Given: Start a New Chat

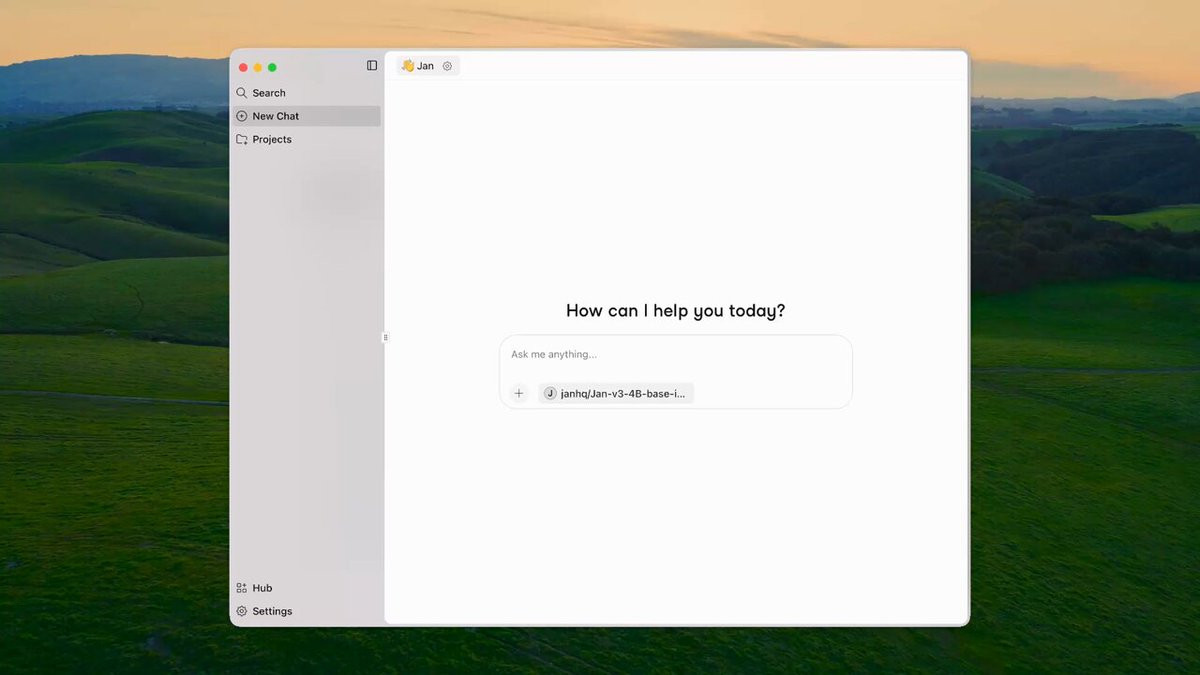Looking at the screenshot, I should pos(306,116).
